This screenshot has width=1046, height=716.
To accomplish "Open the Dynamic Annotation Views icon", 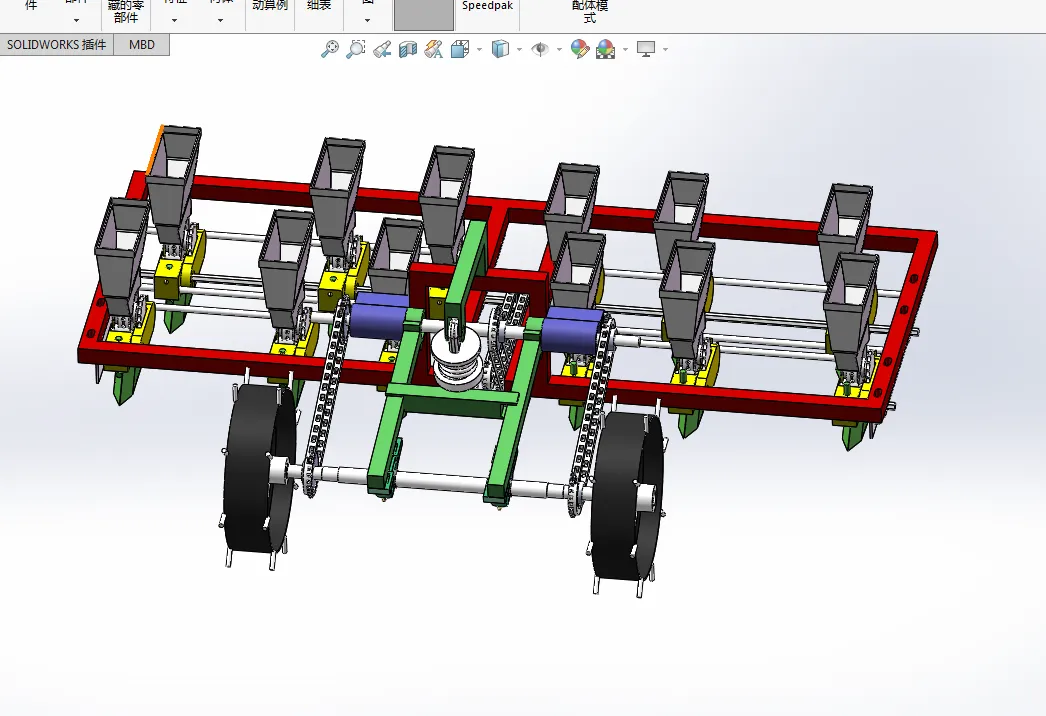I will coord(434,49).
